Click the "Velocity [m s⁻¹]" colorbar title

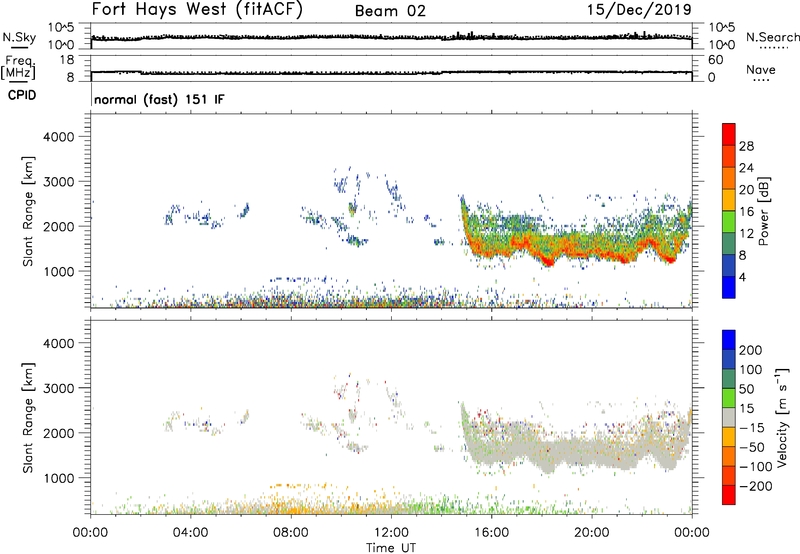[x=782, y=417]
